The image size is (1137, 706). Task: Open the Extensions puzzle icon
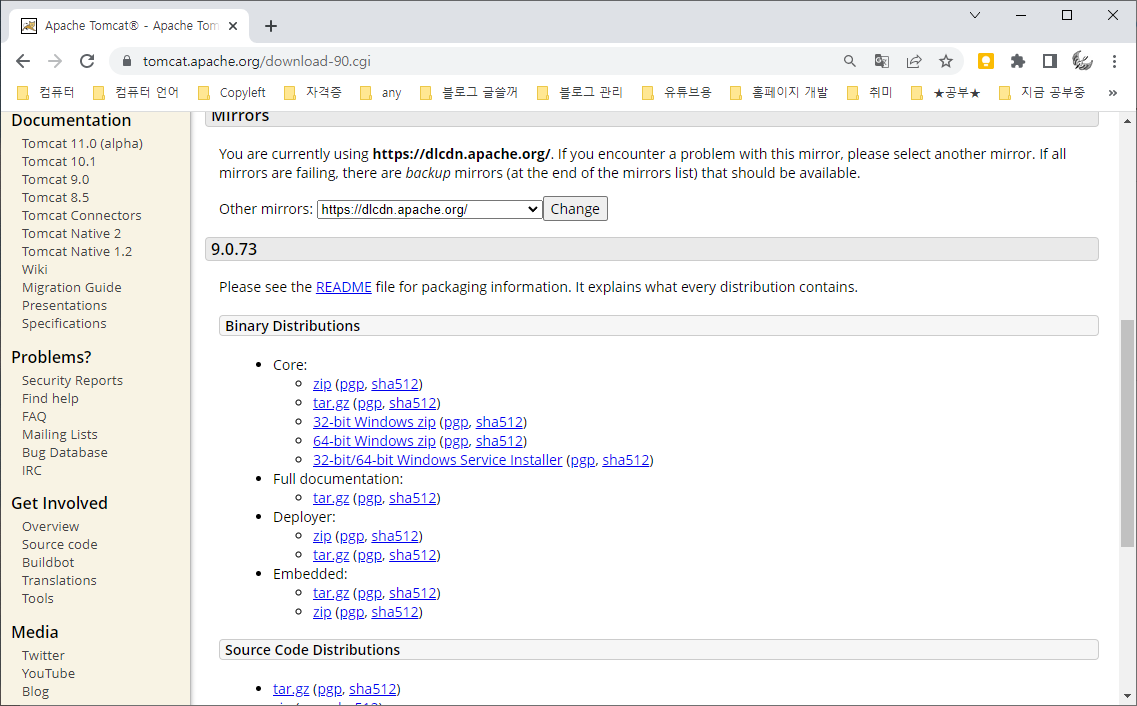pyautogui.click(x=1017, y=62)
